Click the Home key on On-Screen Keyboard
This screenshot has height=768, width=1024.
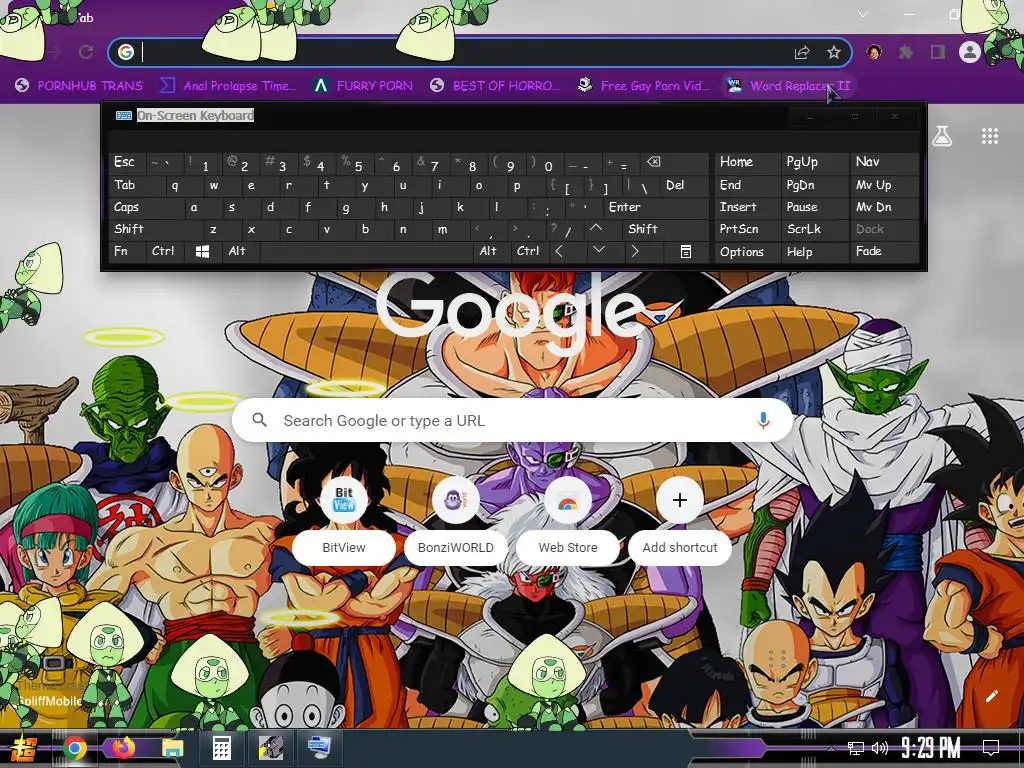point(748,163)
